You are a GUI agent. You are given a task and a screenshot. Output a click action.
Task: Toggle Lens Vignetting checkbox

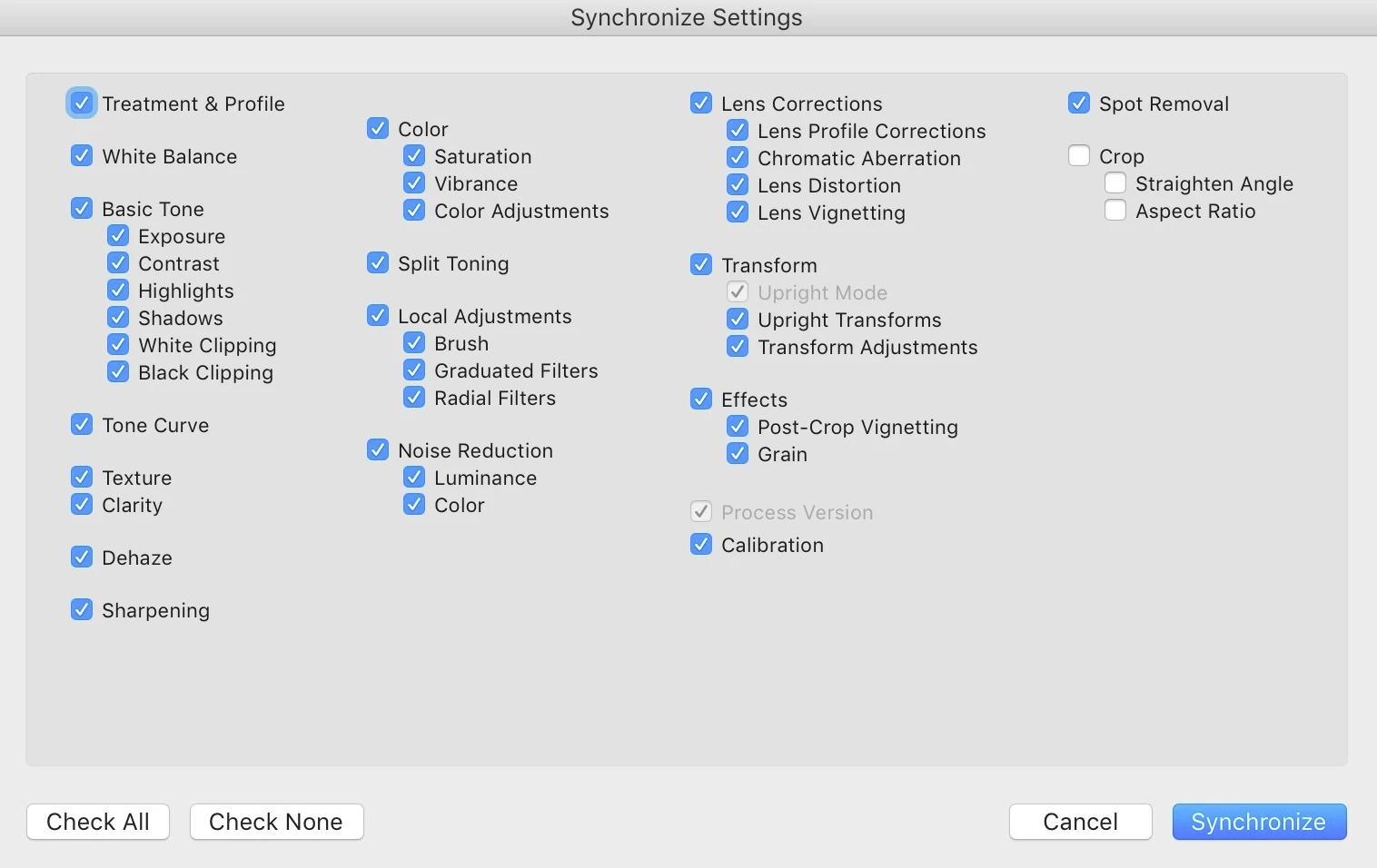pos(738,212)
